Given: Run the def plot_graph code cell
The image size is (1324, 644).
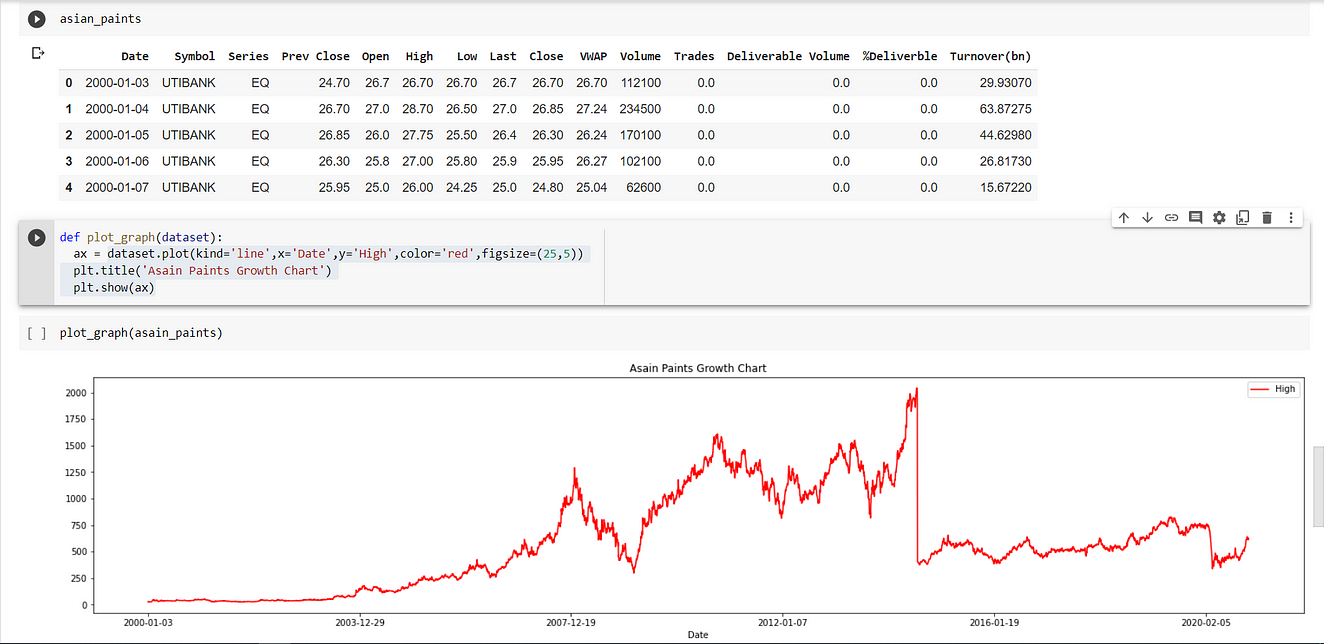Looking at the screenshot, I should click(x=37, y=237).
